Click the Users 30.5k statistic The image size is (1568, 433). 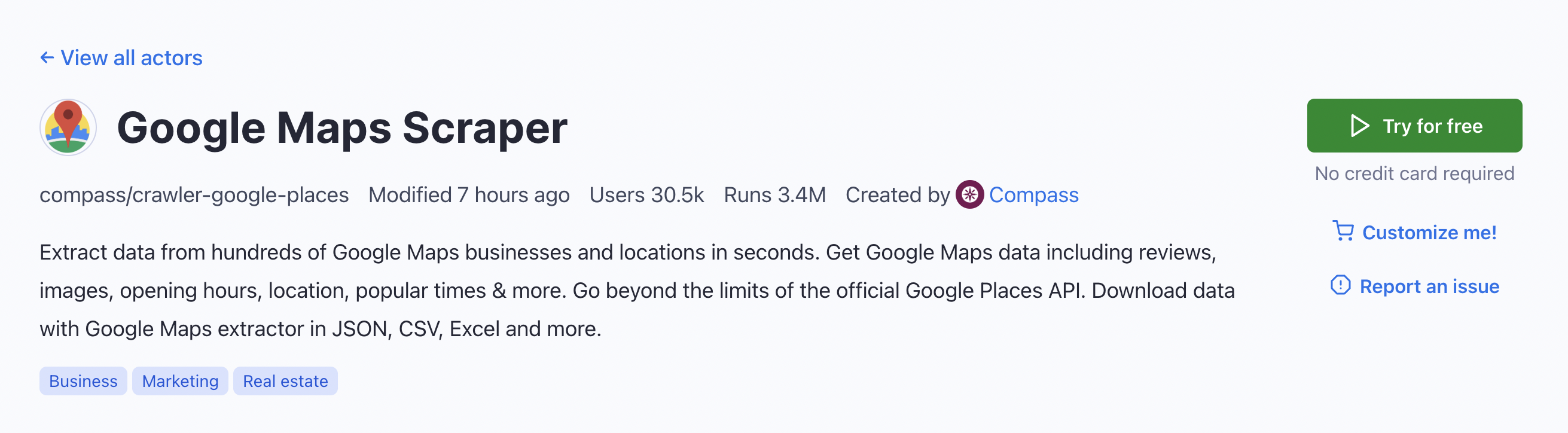tap(646, 195)
